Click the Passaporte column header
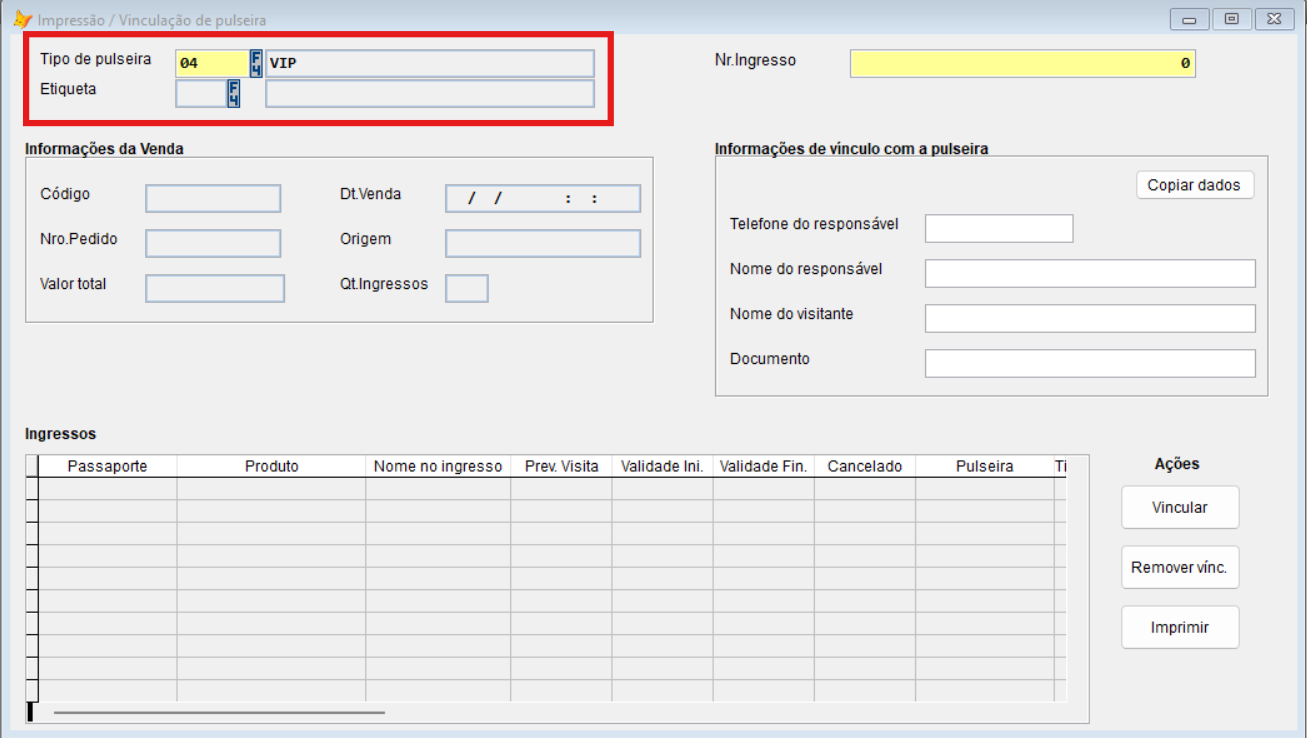1307x738 pixels. [107, 466]
